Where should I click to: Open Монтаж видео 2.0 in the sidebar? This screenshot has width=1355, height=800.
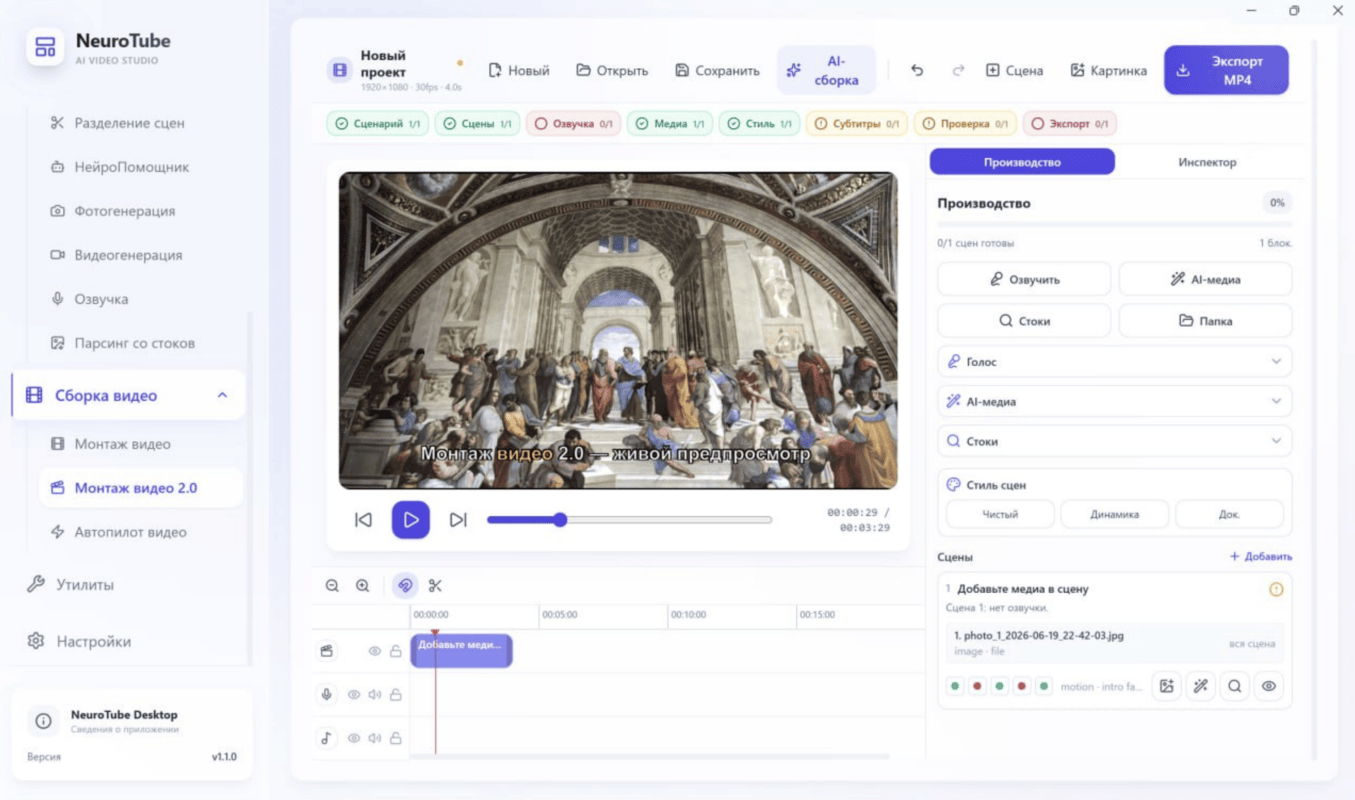pyautogui.click(x=140, y=488)
